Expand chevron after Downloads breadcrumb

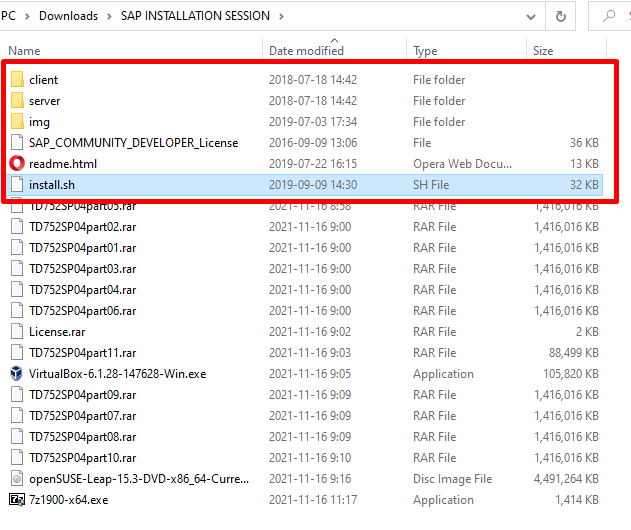[x=109, y=16]
